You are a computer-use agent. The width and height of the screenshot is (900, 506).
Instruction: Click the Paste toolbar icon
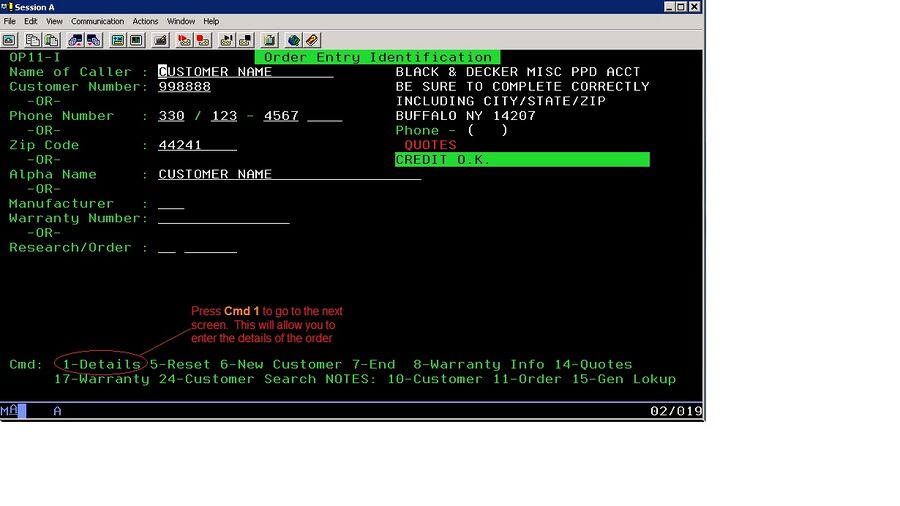coord(50,40)
